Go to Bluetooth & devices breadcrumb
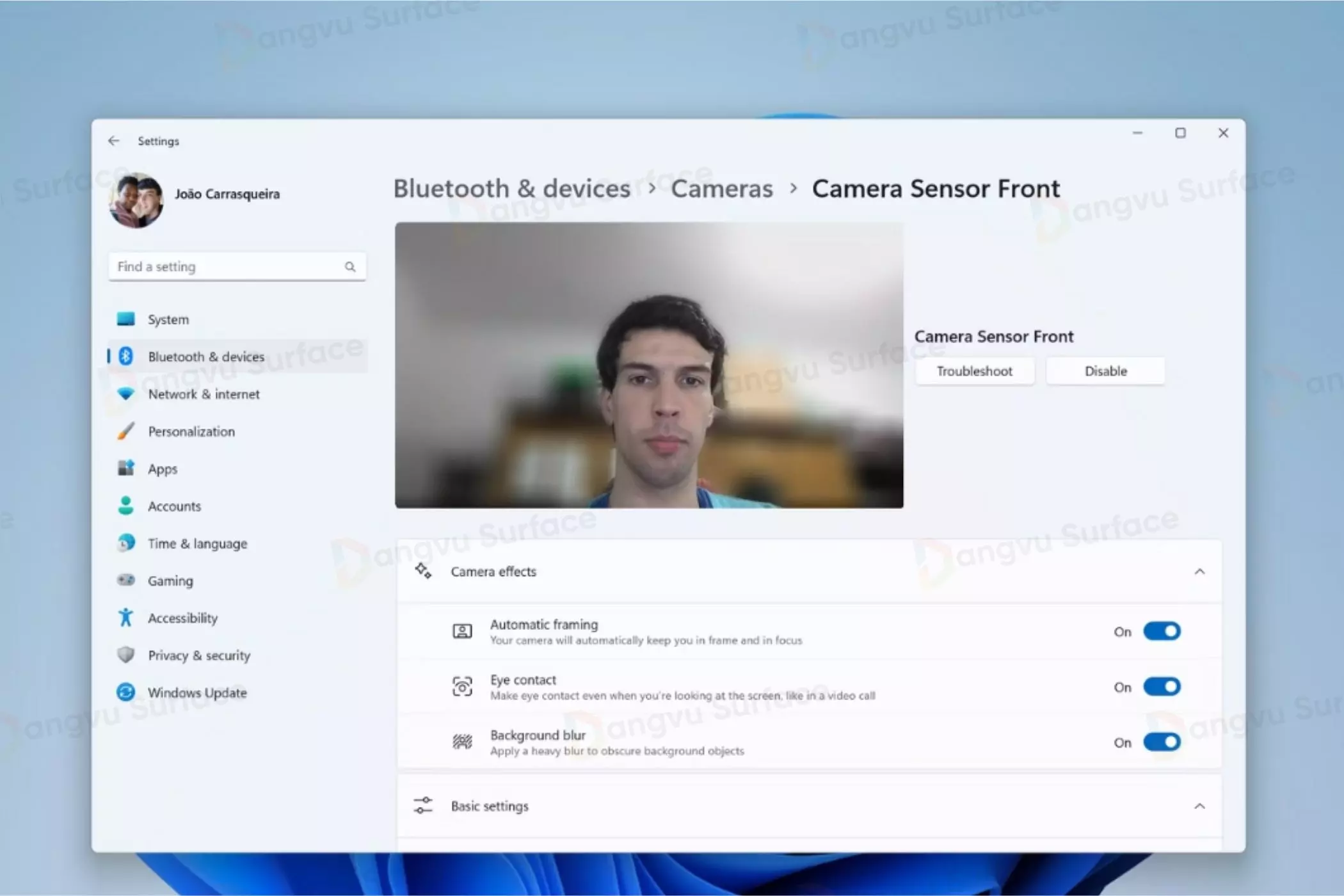The height and width of the screenshot is (896, 1344). (512, 188)
